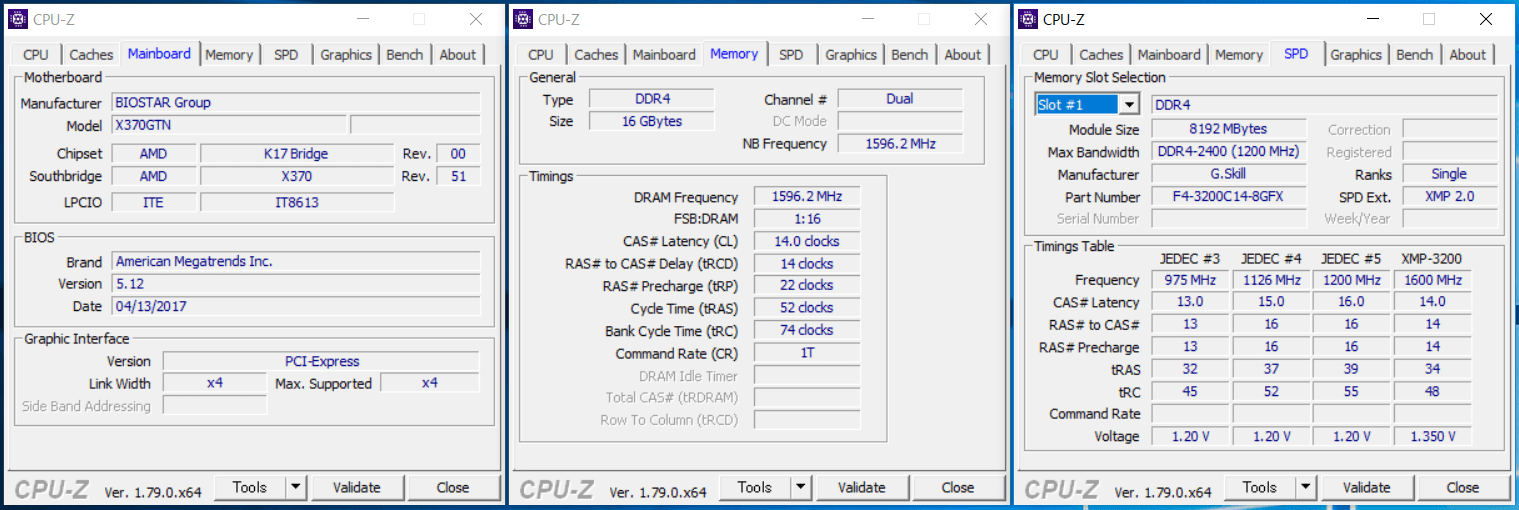Click CPU-Z app icon in SPD window title bar
The height and width of the screenshot is (510, 1519).
click(1028, 19)
